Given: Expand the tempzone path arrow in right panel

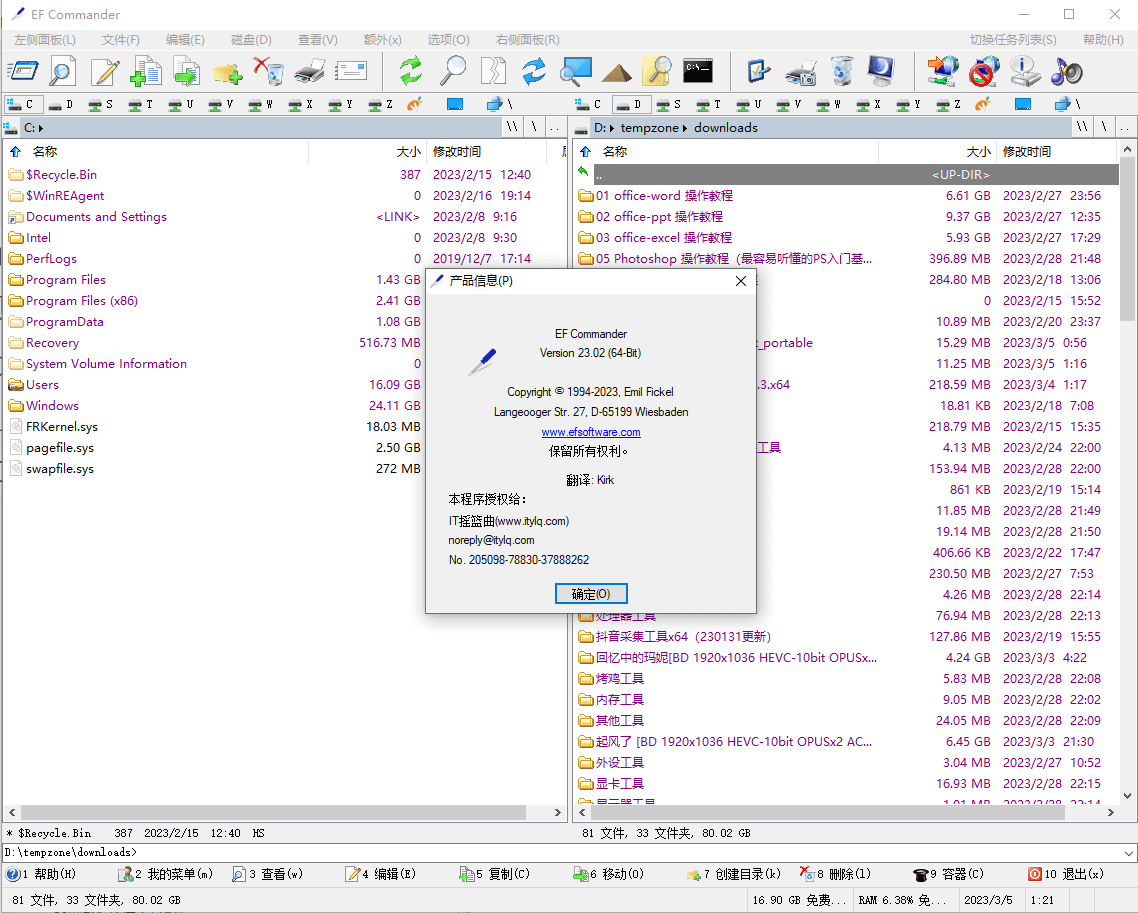Looking at the screenshot, I should point(685,128).
